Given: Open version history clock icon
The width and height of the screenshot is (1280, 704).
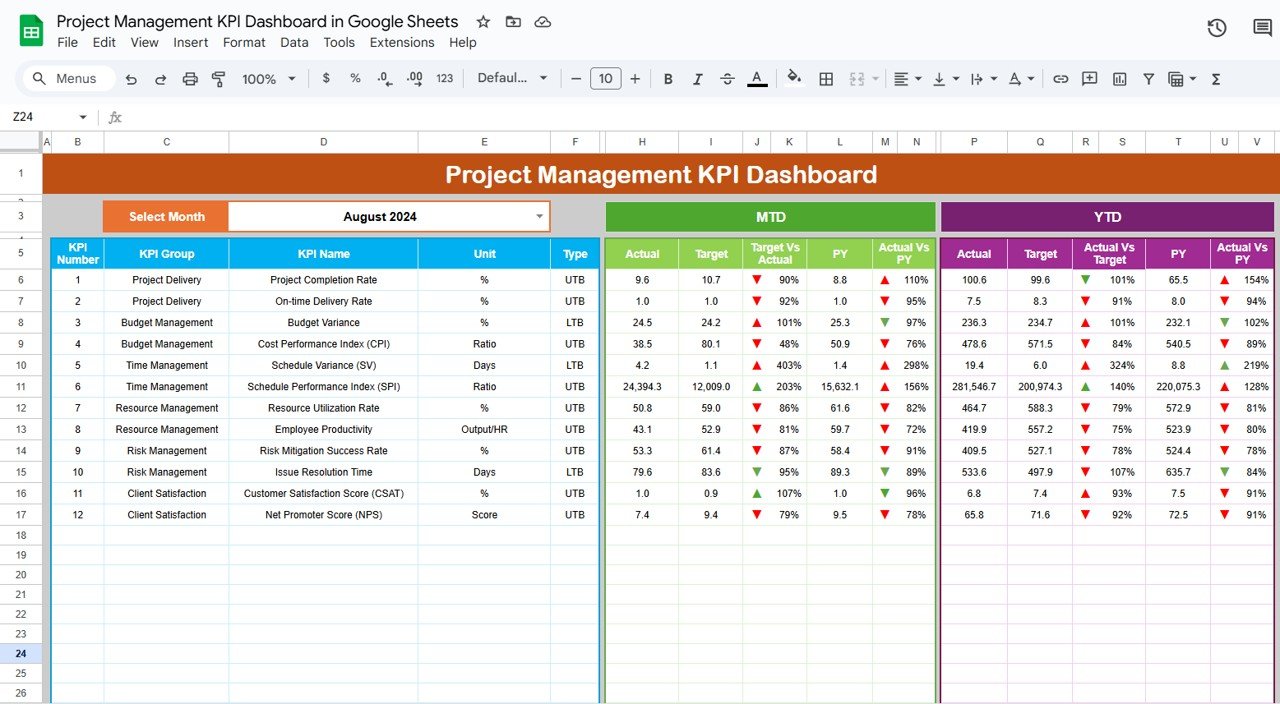Looking at the screenshot, I should [1217, 28].
